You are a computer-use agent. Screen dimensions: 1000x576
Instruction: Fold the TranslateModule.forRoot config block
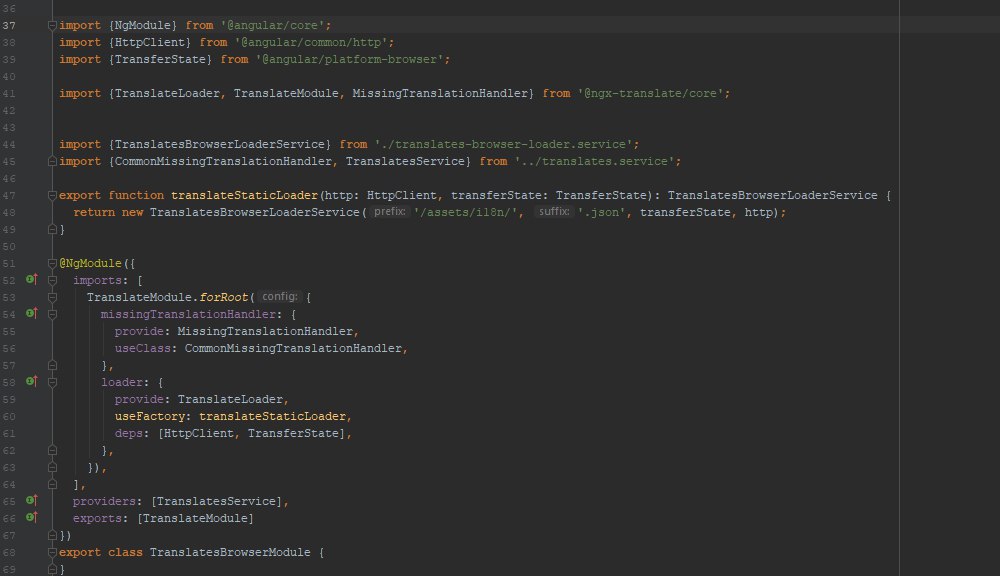[52, 297]
